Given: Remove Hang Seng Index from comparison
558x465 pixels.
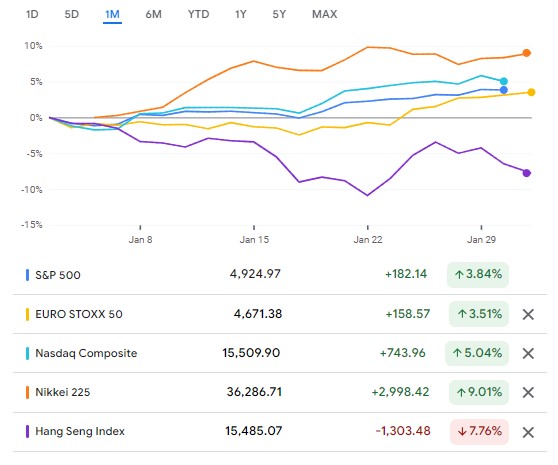Looking at the screenshot, I should click(x=528, y=432).
